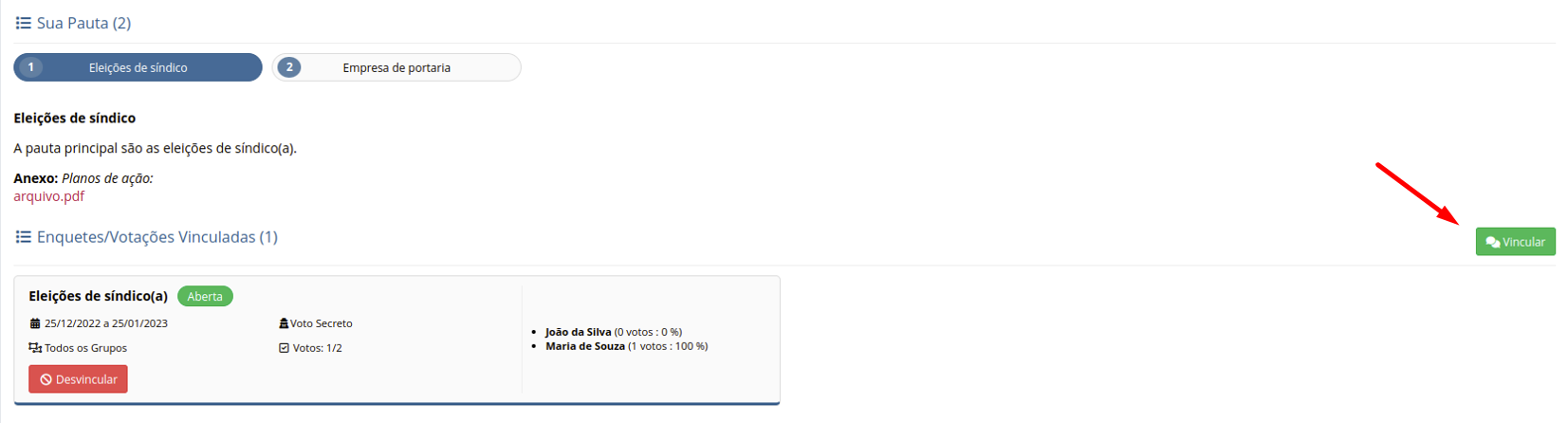Click the checkmark icon beside Votos: 1/2
1568x423 pixels.
284,348
